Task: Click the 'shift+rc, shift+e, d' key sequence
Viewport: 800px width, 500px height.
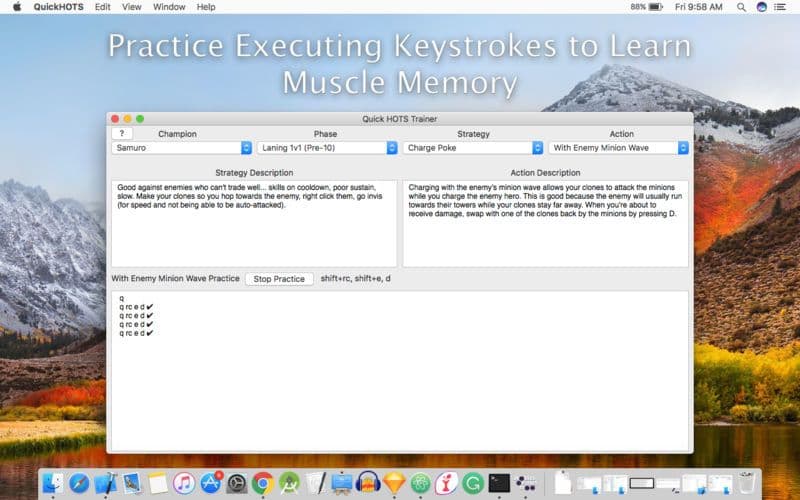Action: point(356,279)
